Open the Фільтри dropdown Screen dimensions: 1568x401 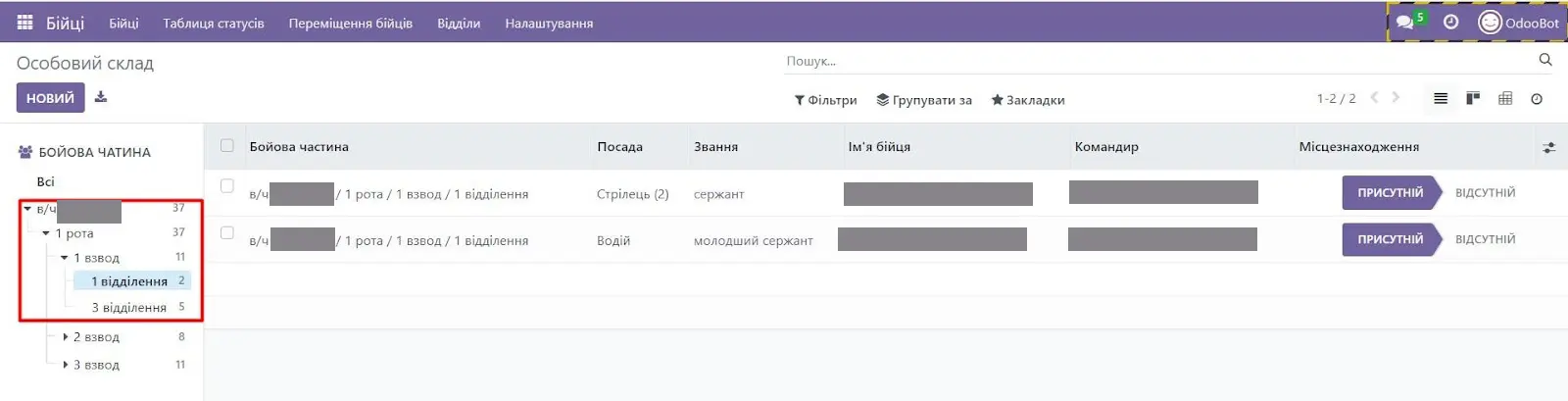point(825,100)
